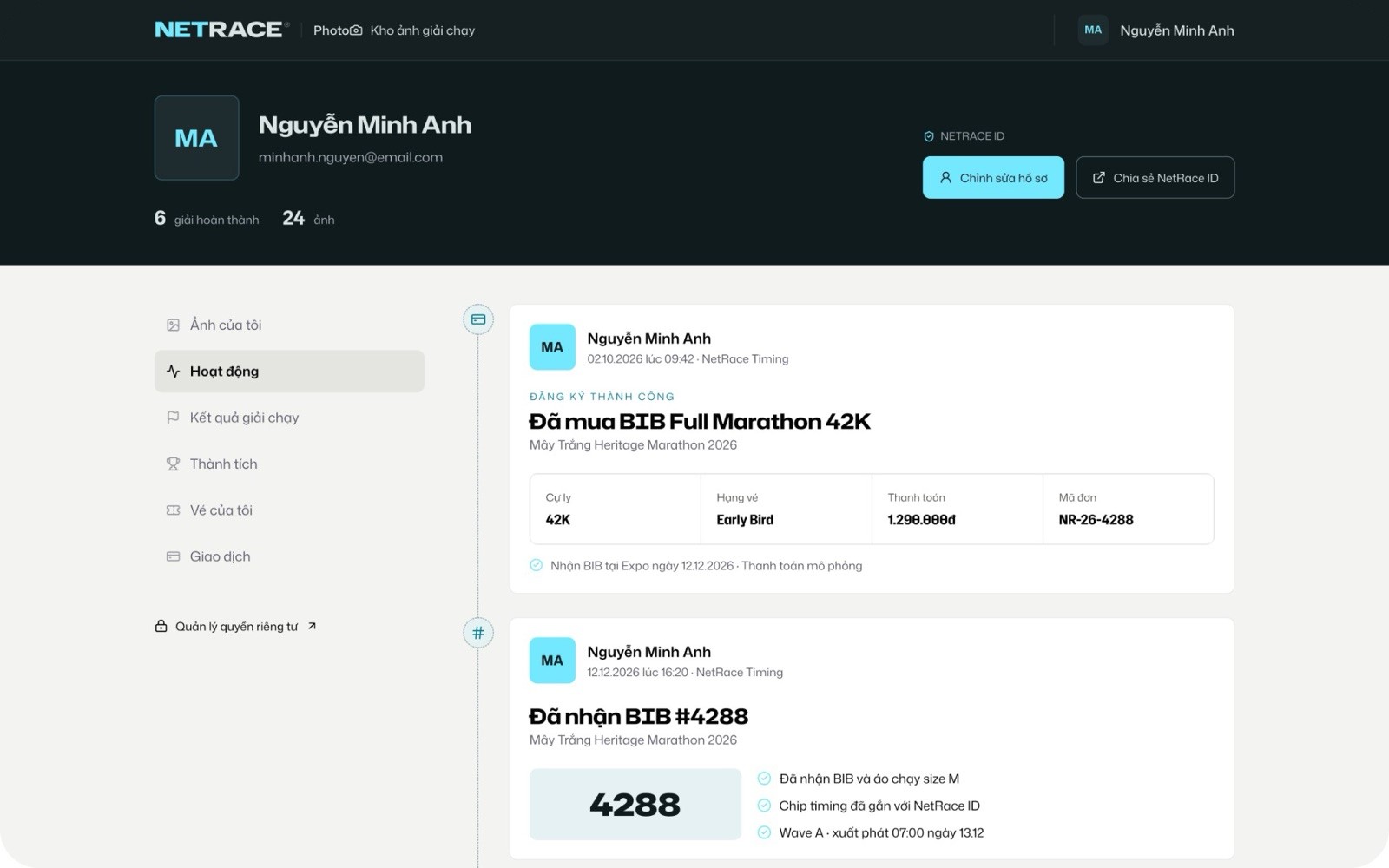Click the 1.290.000đ payment cell

click(957, 509)
